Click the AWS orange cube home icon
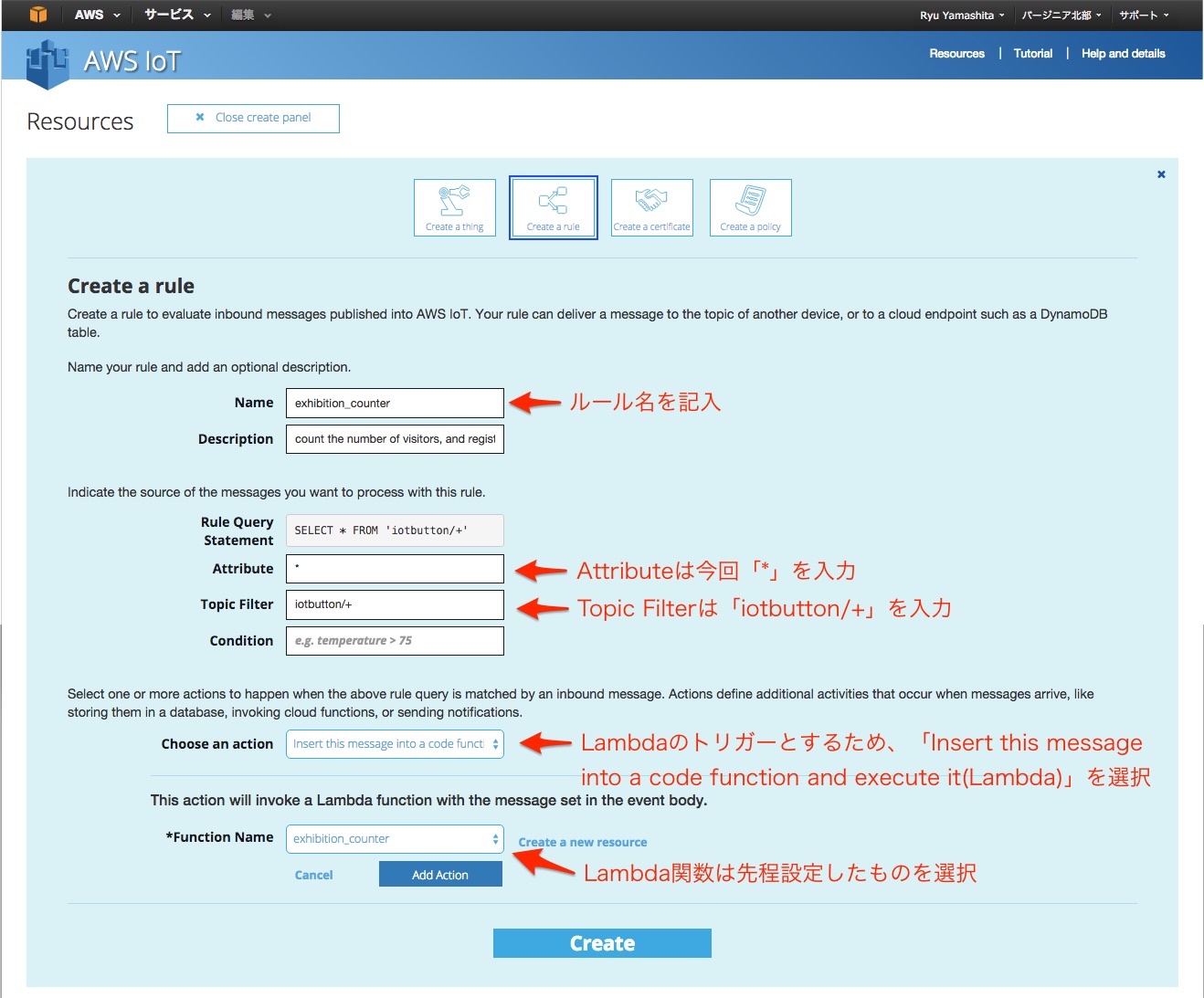The image size is (1204, 998). [37, 15]
